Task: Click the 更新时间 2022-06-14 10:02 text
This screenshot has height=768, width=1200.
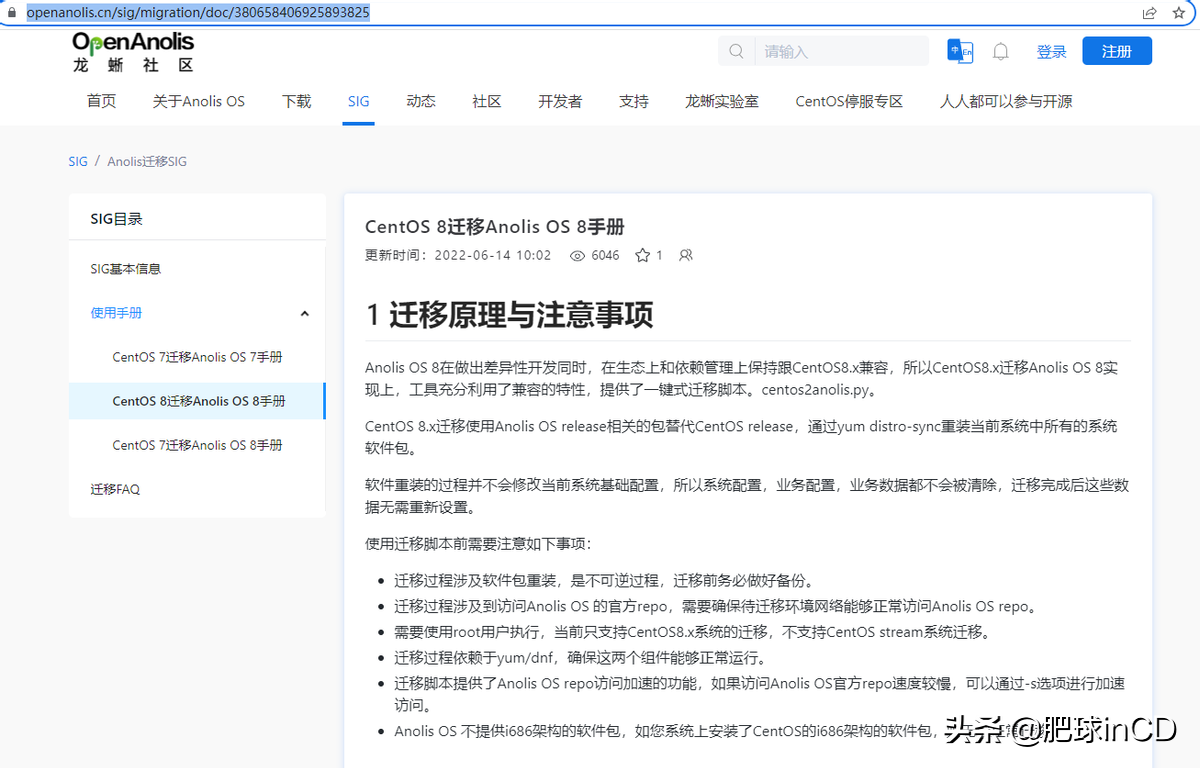Action: coord(458,255)
